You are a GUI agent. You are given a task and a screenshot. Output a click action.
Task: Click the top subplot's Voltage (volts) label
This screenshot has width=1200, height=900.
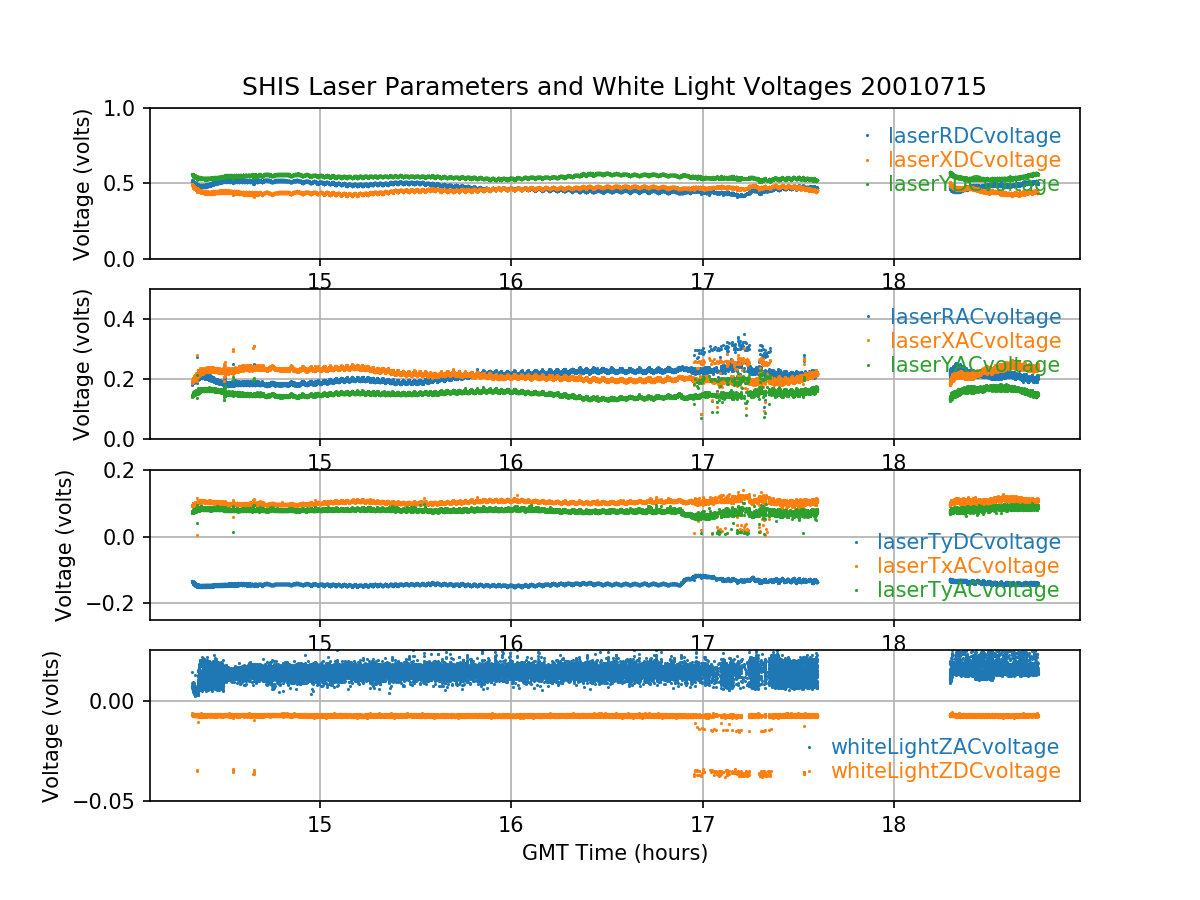(x=82, y=184)
